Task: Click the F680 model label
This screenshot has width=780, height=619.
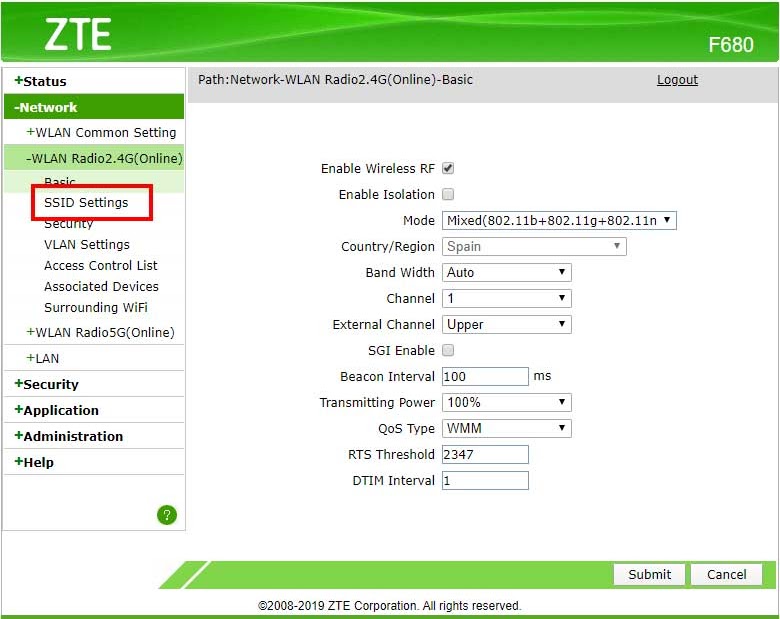Action: 731,45
